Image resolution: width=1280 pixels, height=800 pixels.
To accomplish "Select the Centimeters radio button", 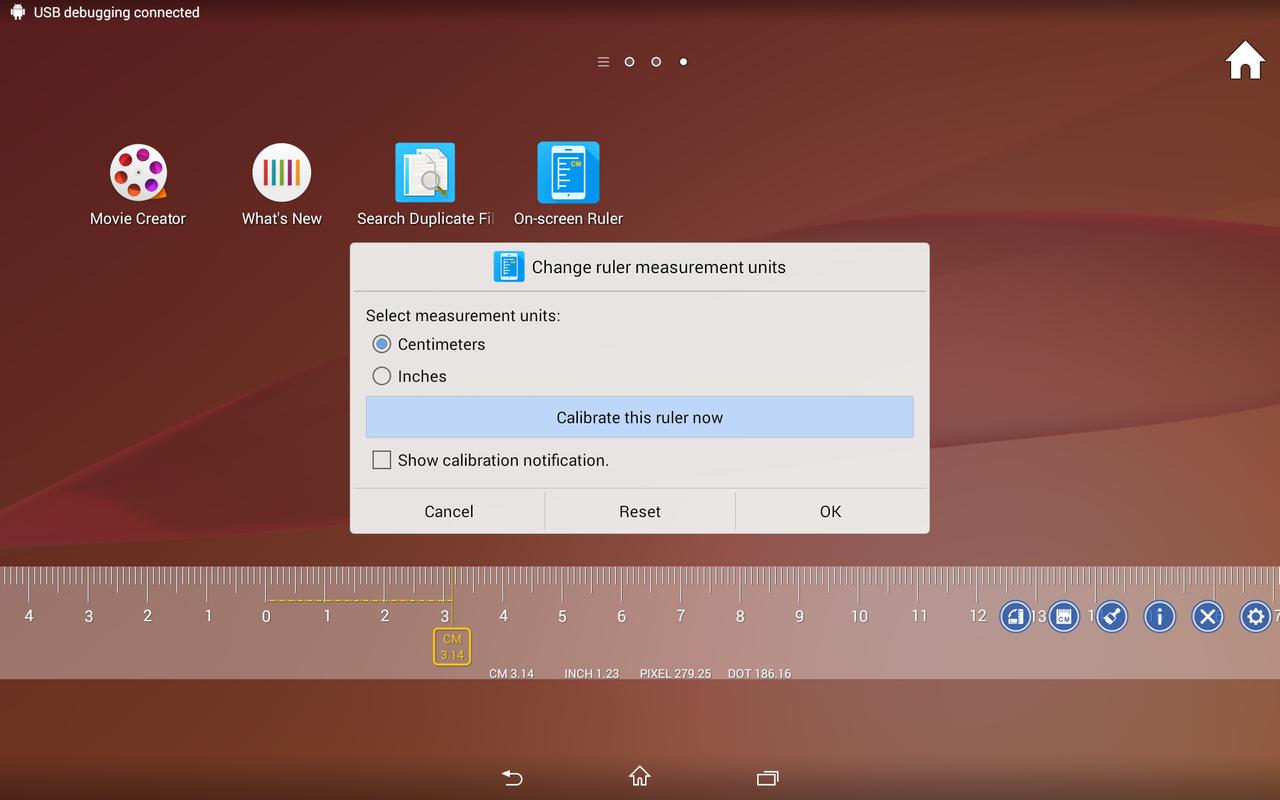I will 382,344.
